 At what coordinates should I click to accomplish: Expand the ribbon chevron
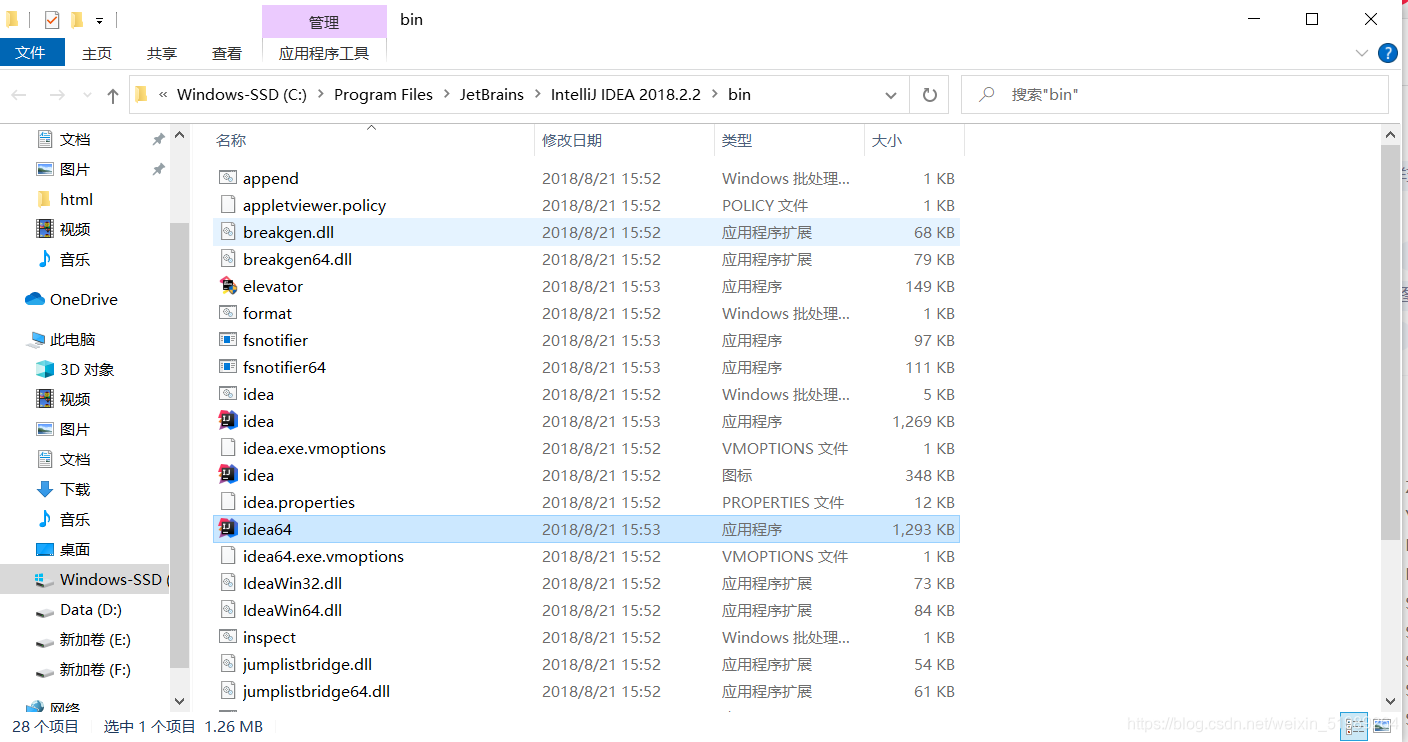(x=1361, y=53)
